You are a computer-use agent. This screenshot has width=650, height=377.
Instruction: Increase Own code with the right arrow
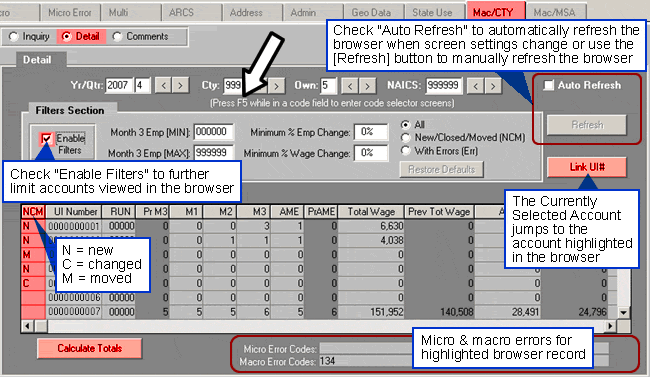tap(367, 86)
